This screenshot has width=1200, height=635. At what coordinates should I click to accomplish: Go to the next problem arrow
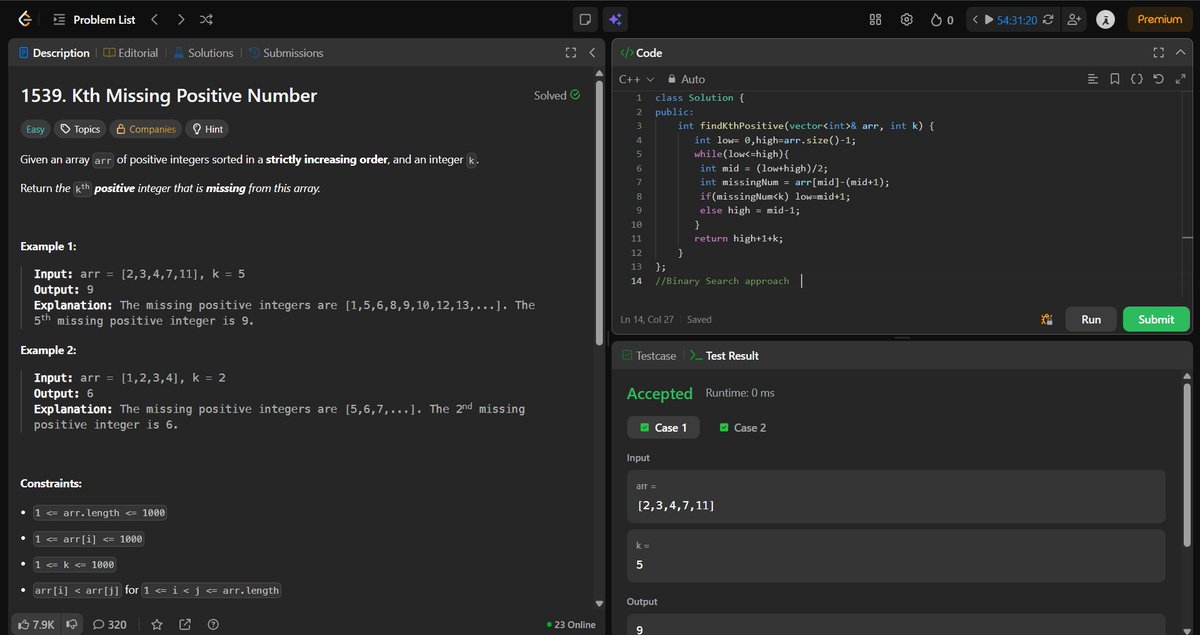click(x=180, y=19)
